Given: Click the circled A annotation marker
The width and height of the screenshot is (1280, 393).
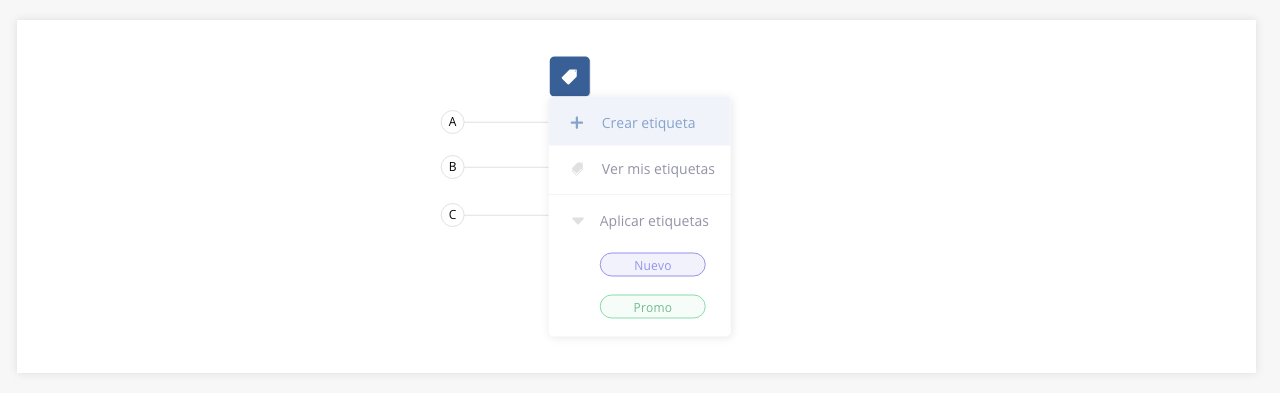Looking at the screenshot, I should [x=452, y=122].
